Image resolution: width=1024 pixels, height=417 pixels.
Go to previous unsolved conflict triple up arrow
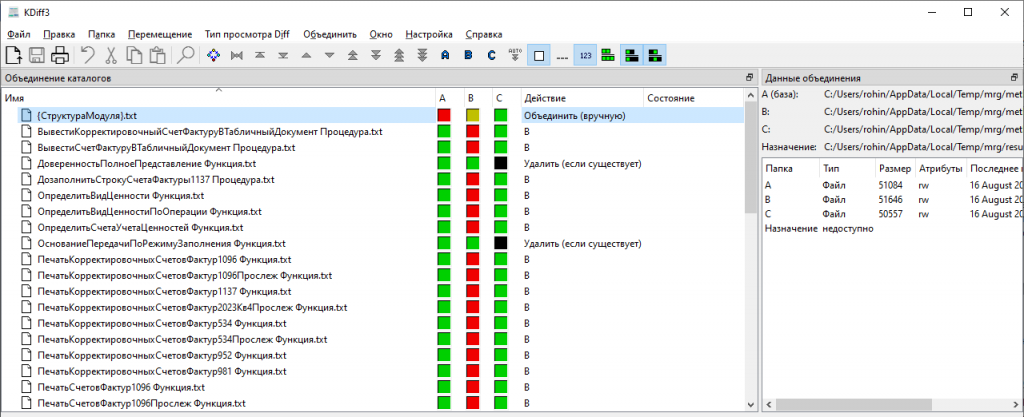399,55
